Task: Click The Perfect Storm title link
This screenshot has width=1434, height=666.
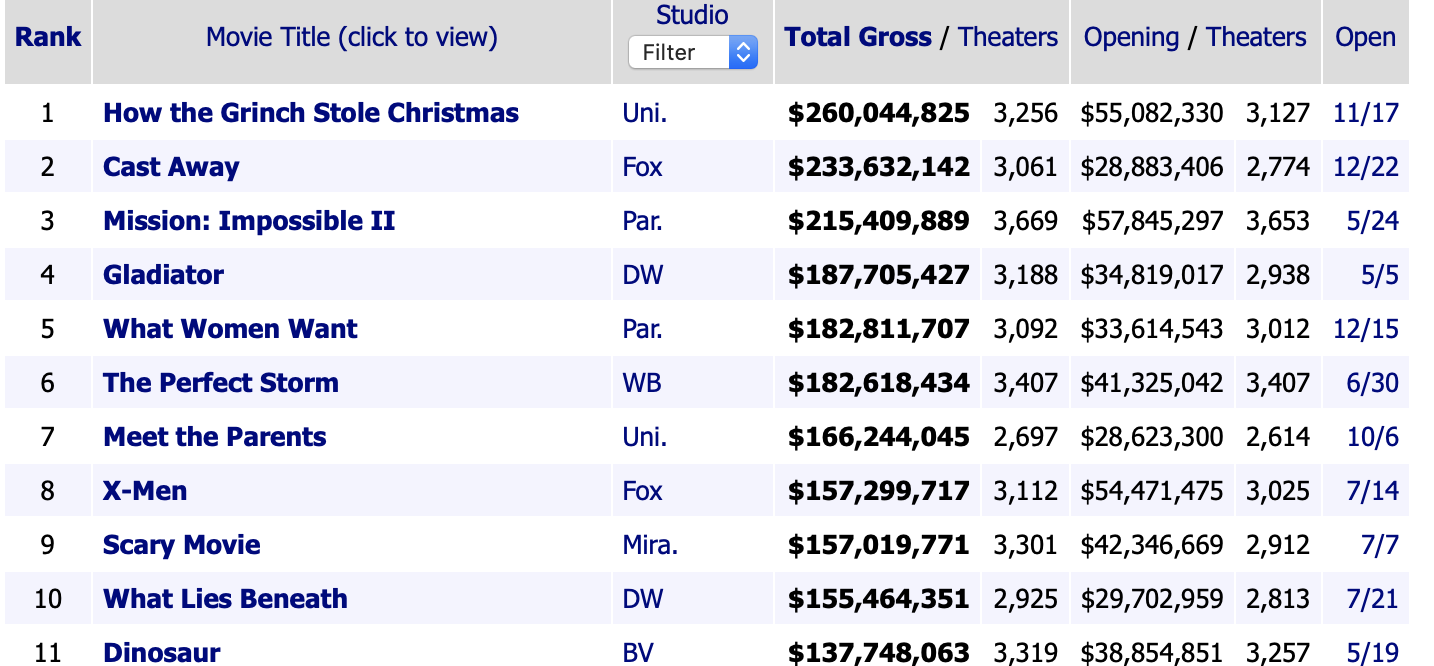Action: (x=221, y=383)
